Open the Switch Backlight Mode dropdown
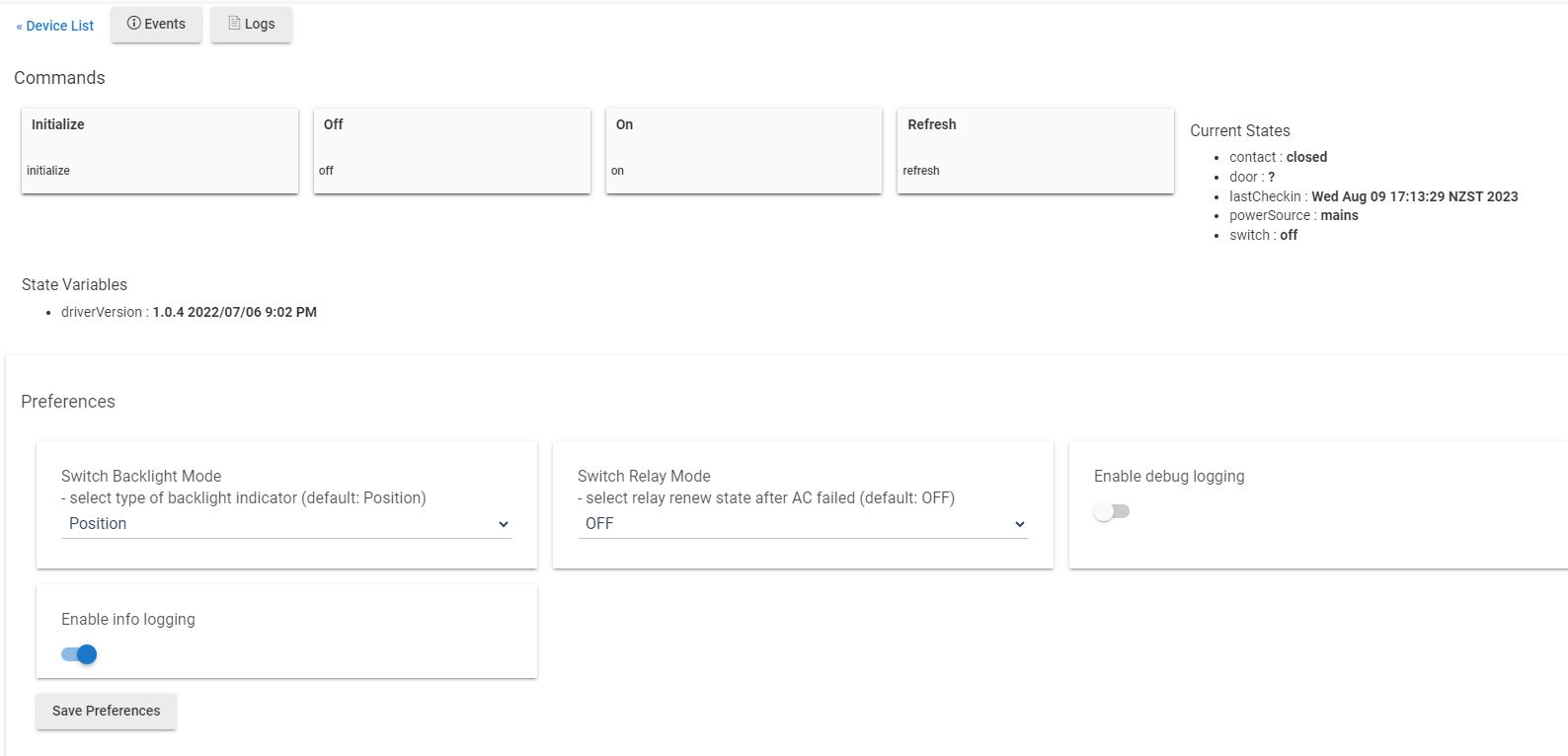The image size is (1568, 756). coord(285,524)
